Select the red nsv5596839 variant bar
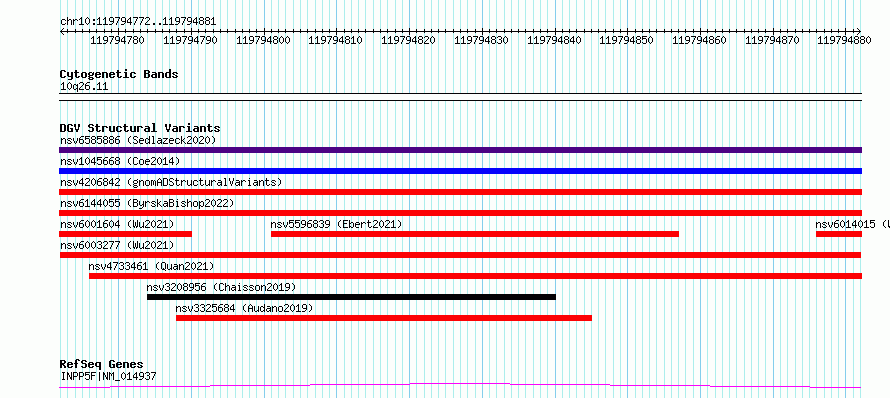890x398 pixels. [x=475, y=234]
